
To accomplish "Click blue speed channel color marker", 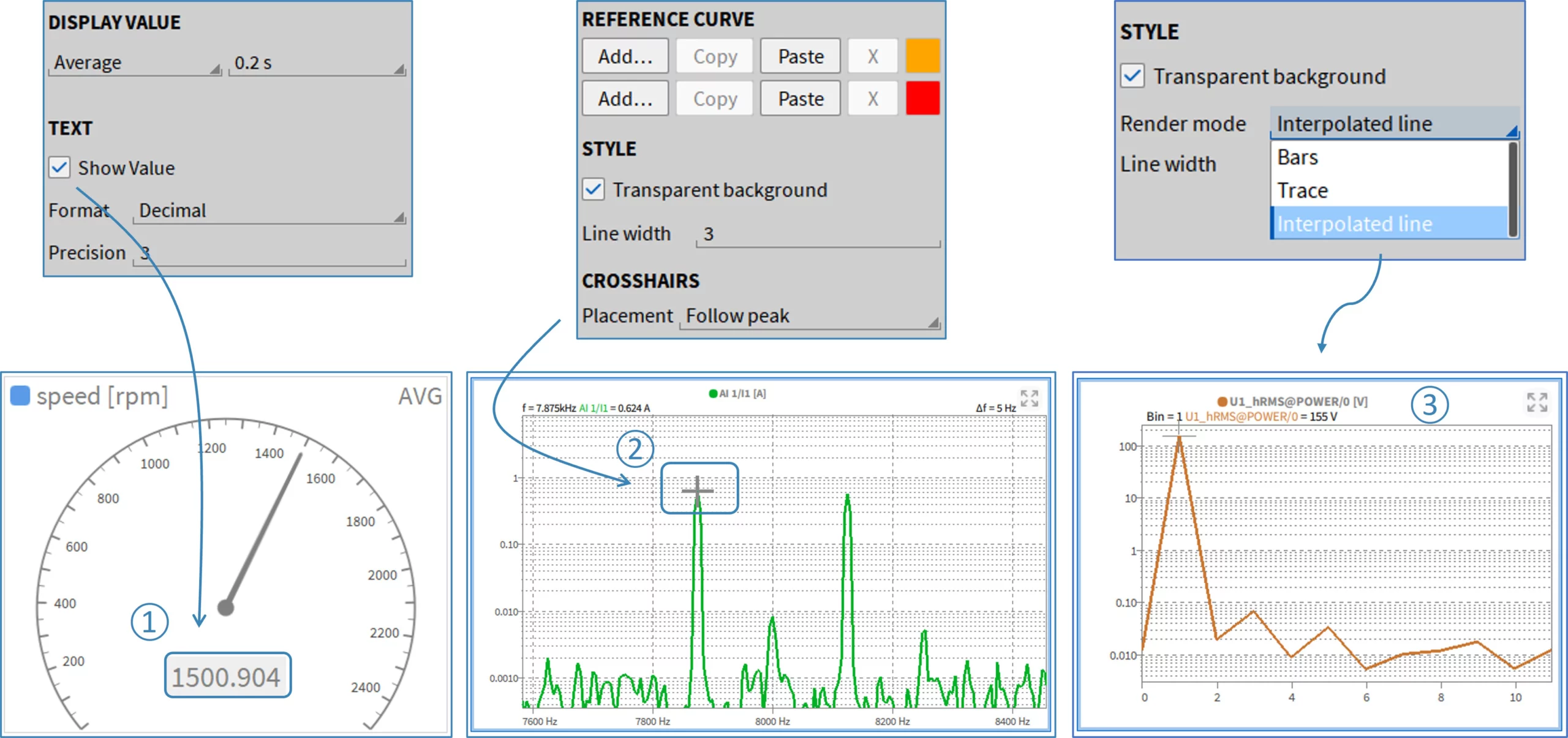I will pyautogui.click(x=20, y=396).
